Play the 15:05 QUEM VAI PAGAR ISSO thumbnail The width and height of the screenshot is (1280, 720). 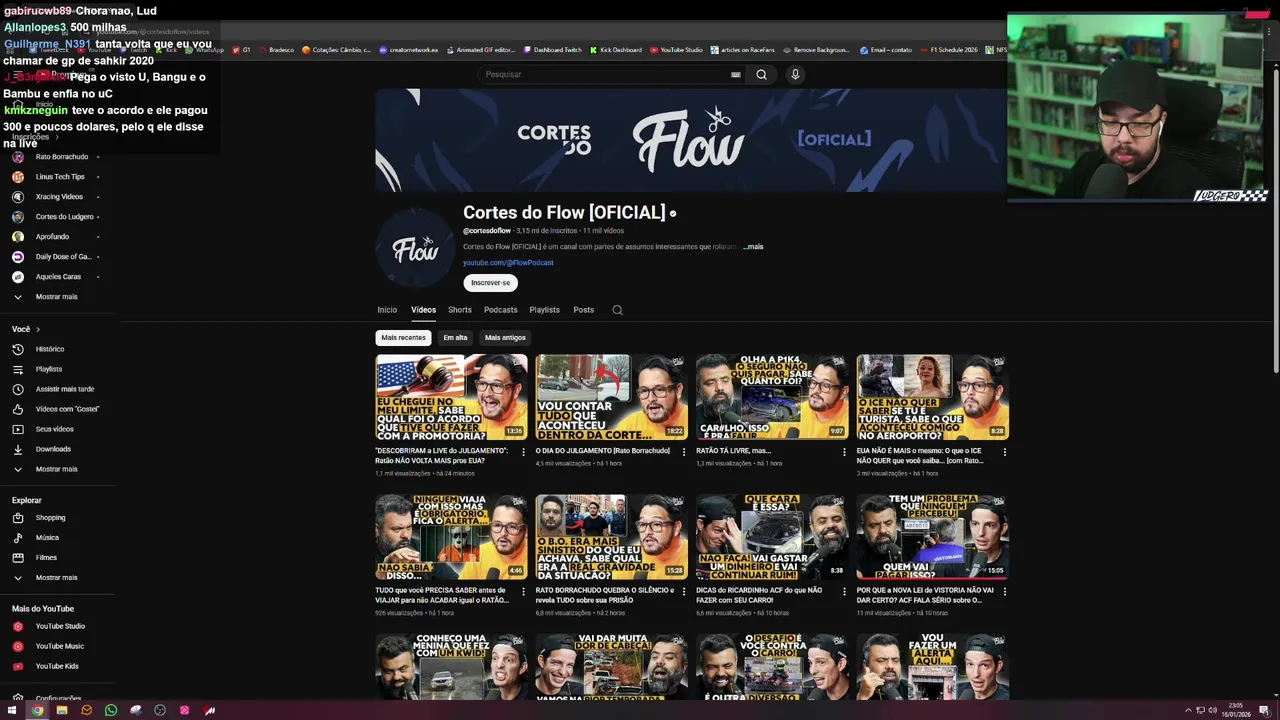click(932, 537)
